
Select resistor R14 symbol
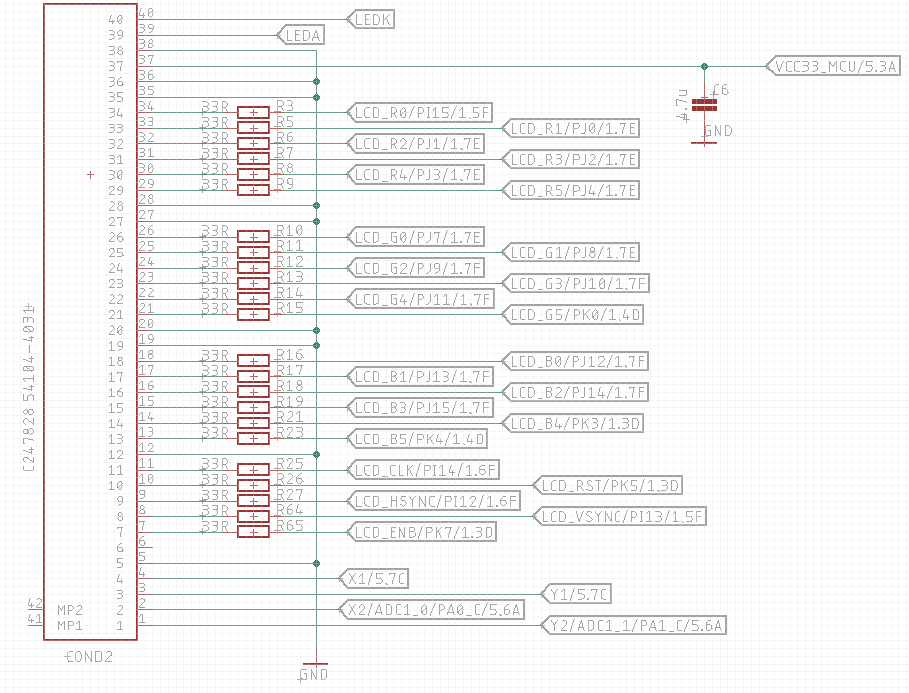[253, 299]
